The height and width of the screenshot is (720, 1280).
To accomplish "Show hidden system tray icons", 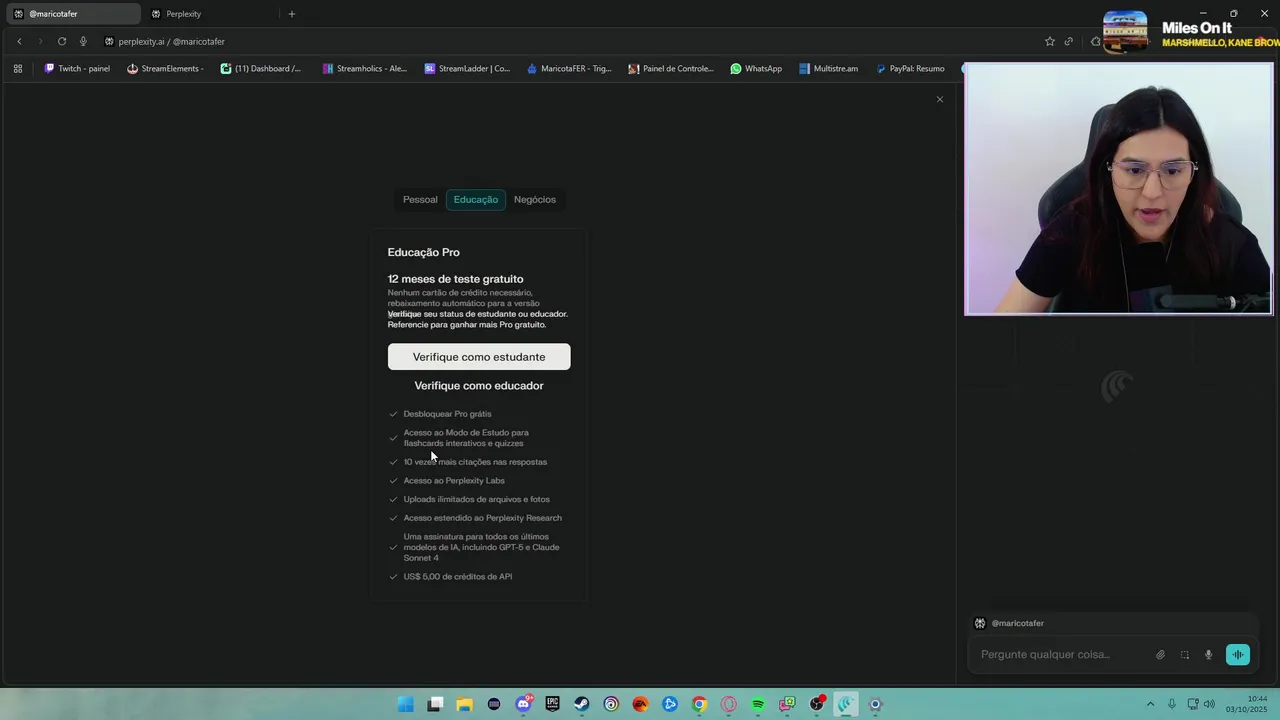I will tap(1150, 704).
